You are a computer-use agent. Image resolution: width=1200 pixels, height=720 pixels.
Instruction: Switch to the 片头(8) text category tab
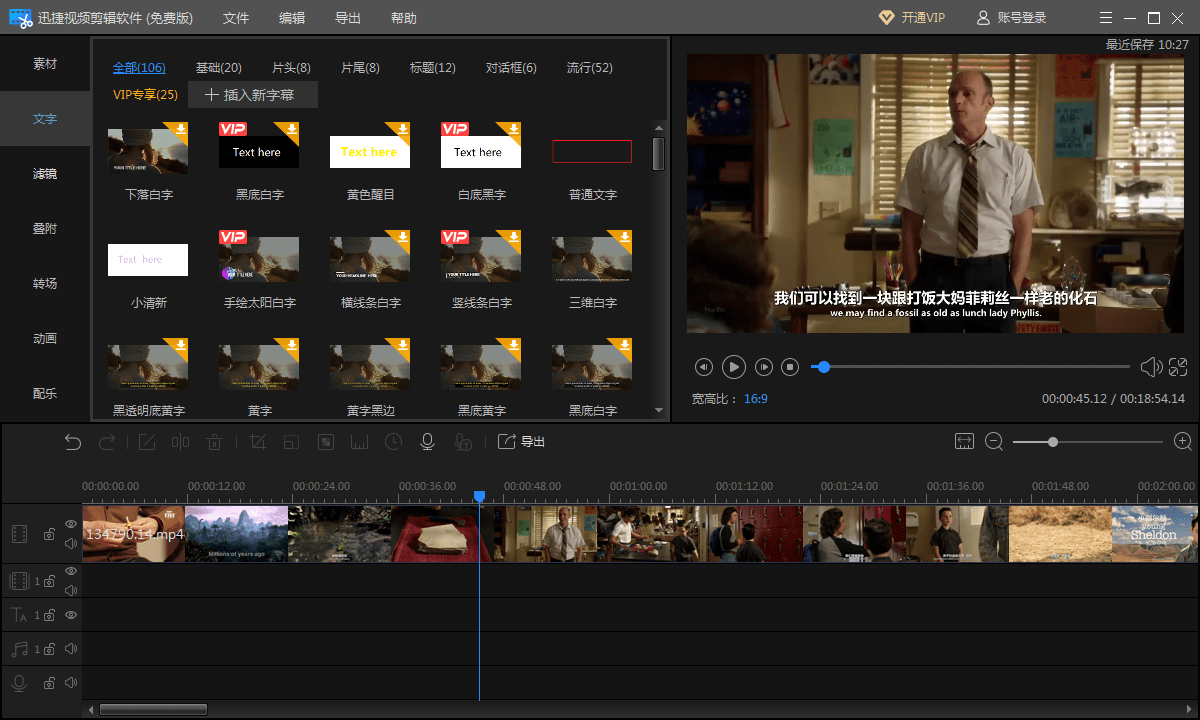(x=291, y=68)
